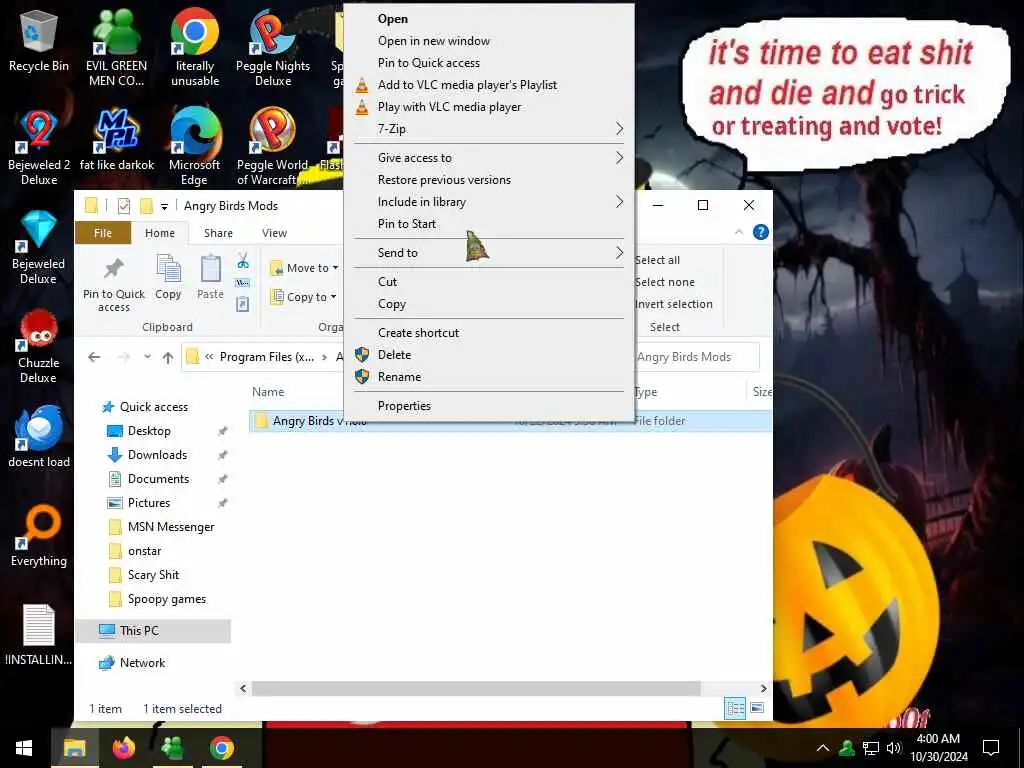Choose Rename in the context menu
1024x768 pixels.
[x=488, y=377]
